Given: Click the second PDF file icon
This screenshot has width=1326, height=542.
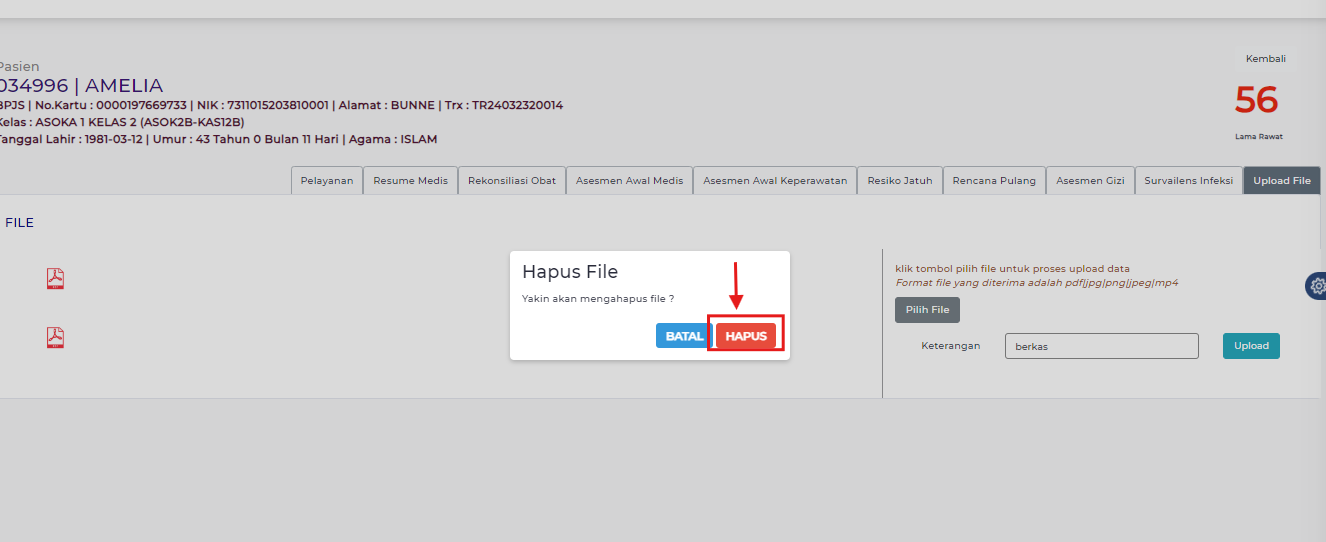Looking at the screenshot, I should pyautogui.click(x=55, y=338).
